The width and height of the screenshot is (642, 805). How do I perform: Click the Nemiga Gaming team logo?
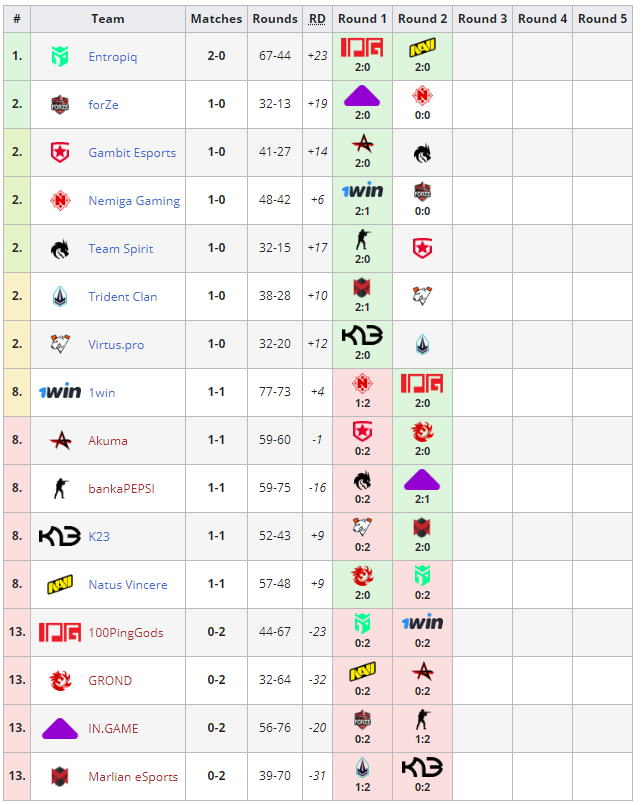pyautogui.click(x=60, y=201)
